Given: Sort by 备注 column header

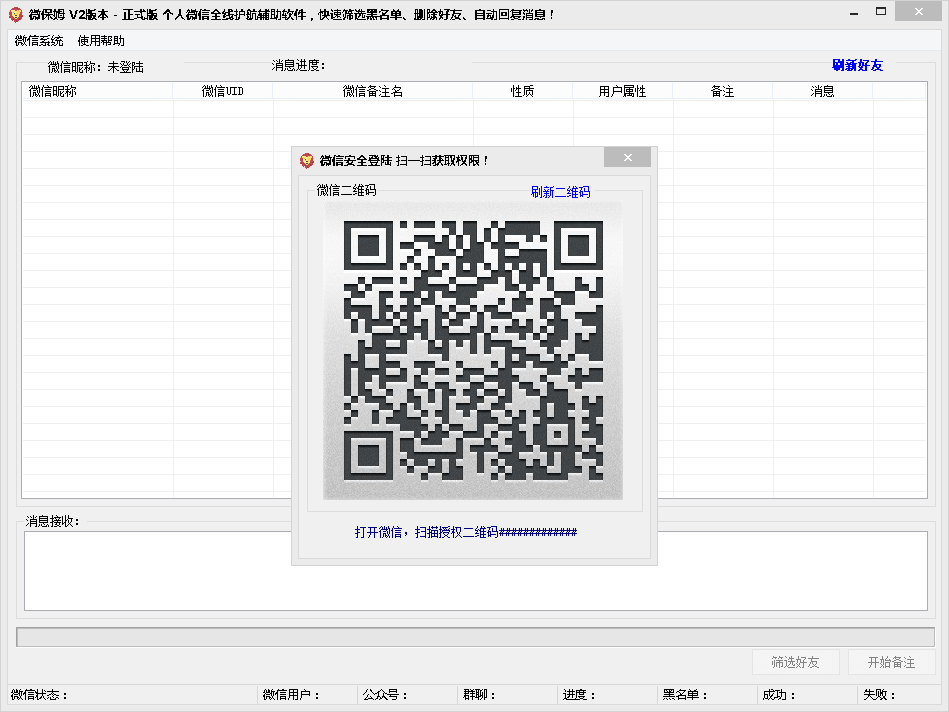Looking at the screenshot, I should point(723,91).
